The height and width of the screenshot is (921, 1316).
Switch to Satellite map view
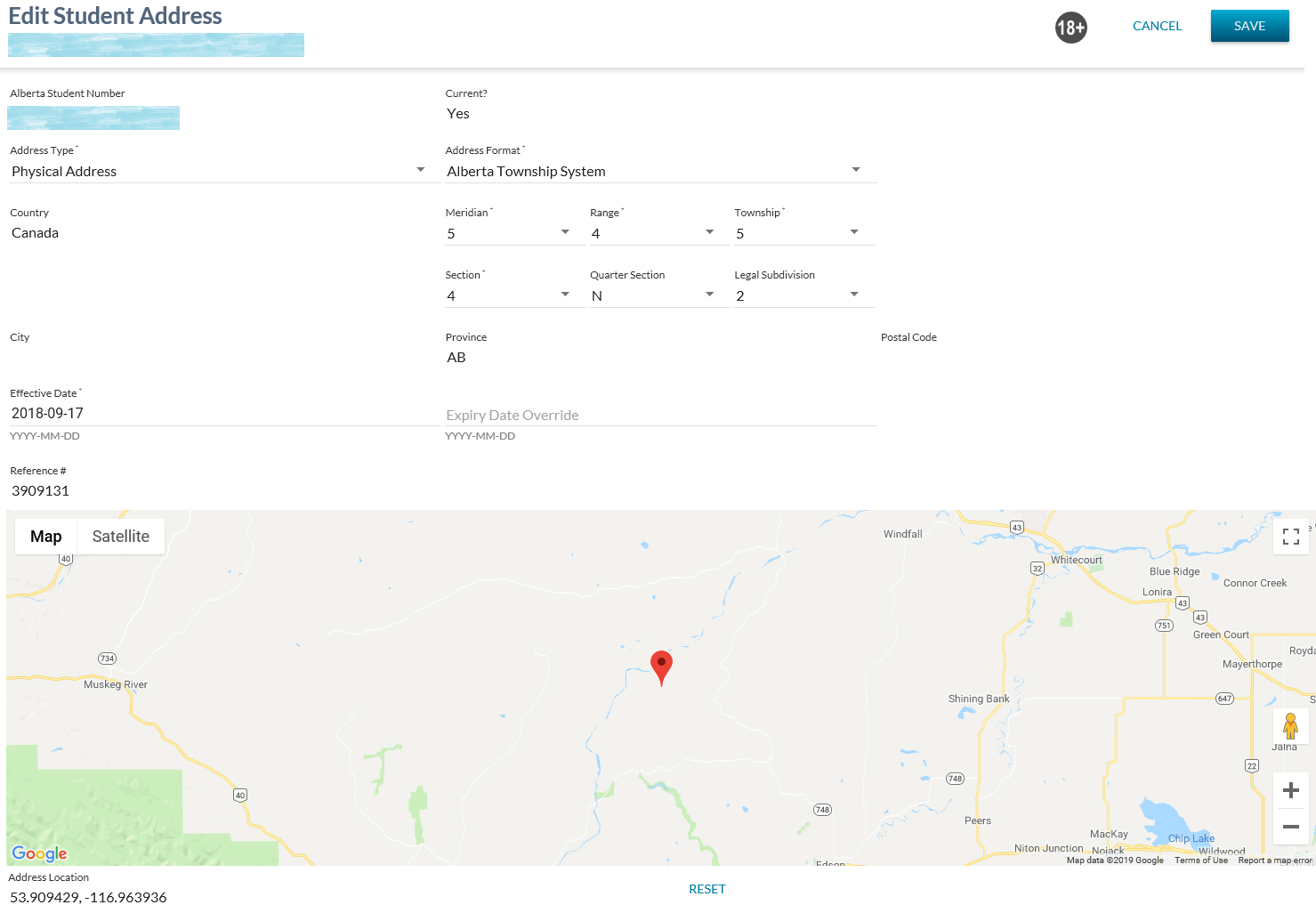(121, 537)
